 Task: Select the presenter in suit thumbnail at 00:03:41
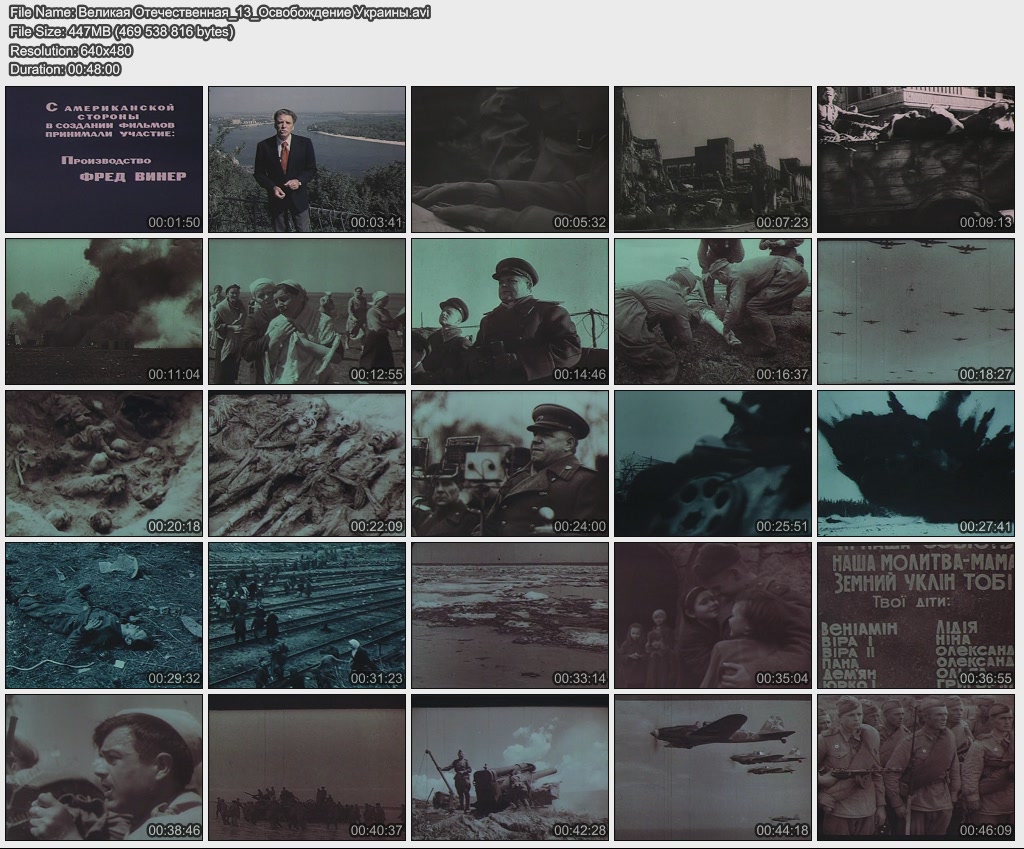307,159
